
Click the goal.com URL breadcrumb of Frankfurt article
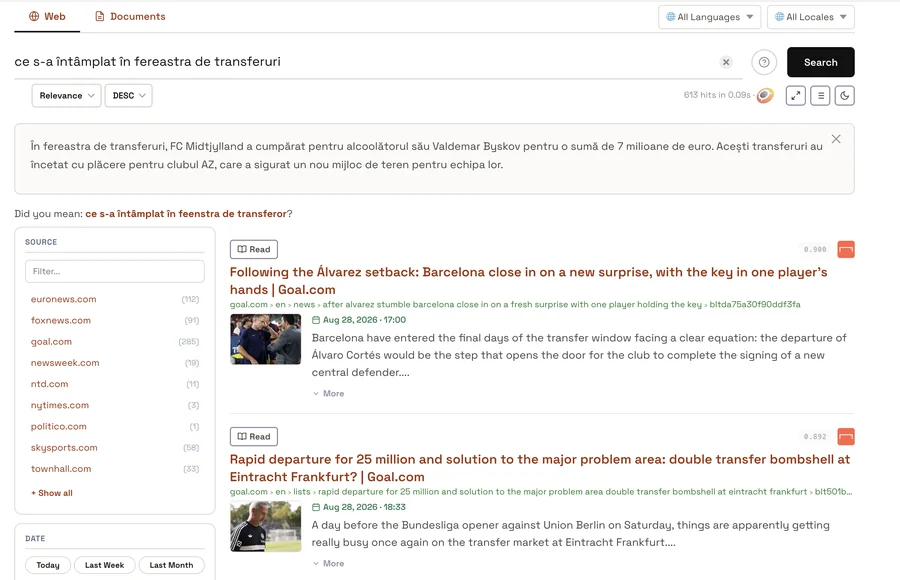541,492
